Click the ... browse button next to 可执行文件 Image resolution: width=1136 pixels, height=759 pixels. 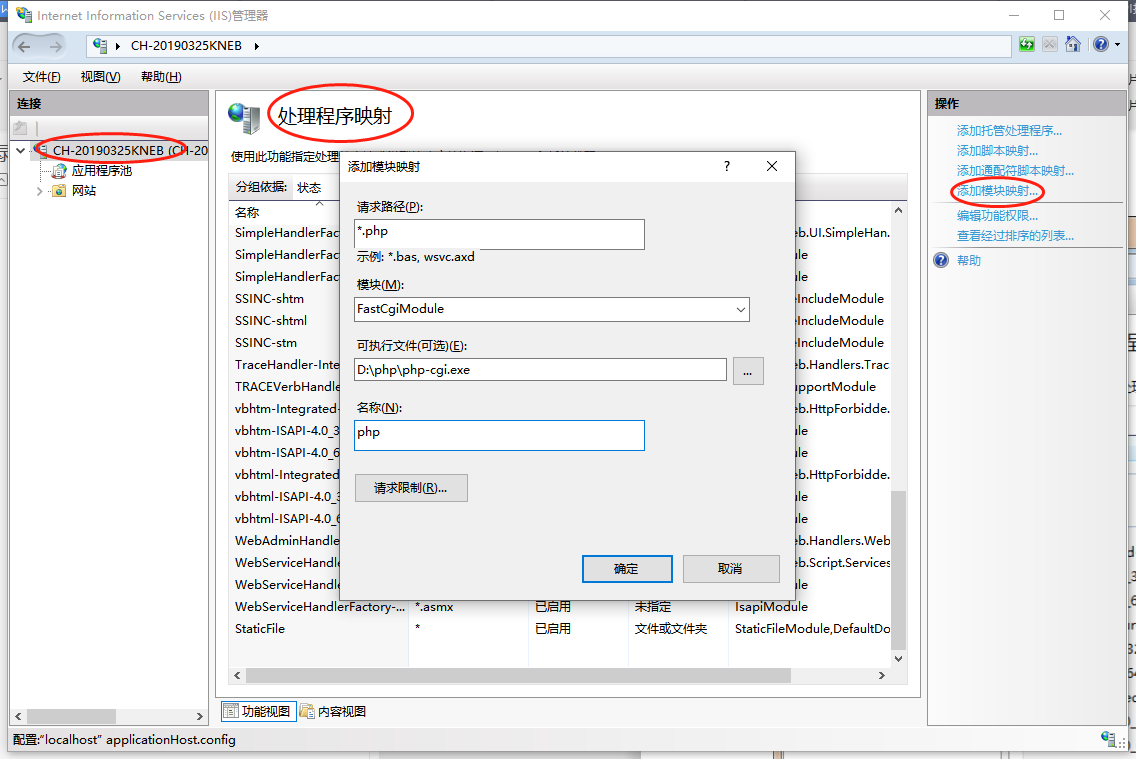(747, 369)
